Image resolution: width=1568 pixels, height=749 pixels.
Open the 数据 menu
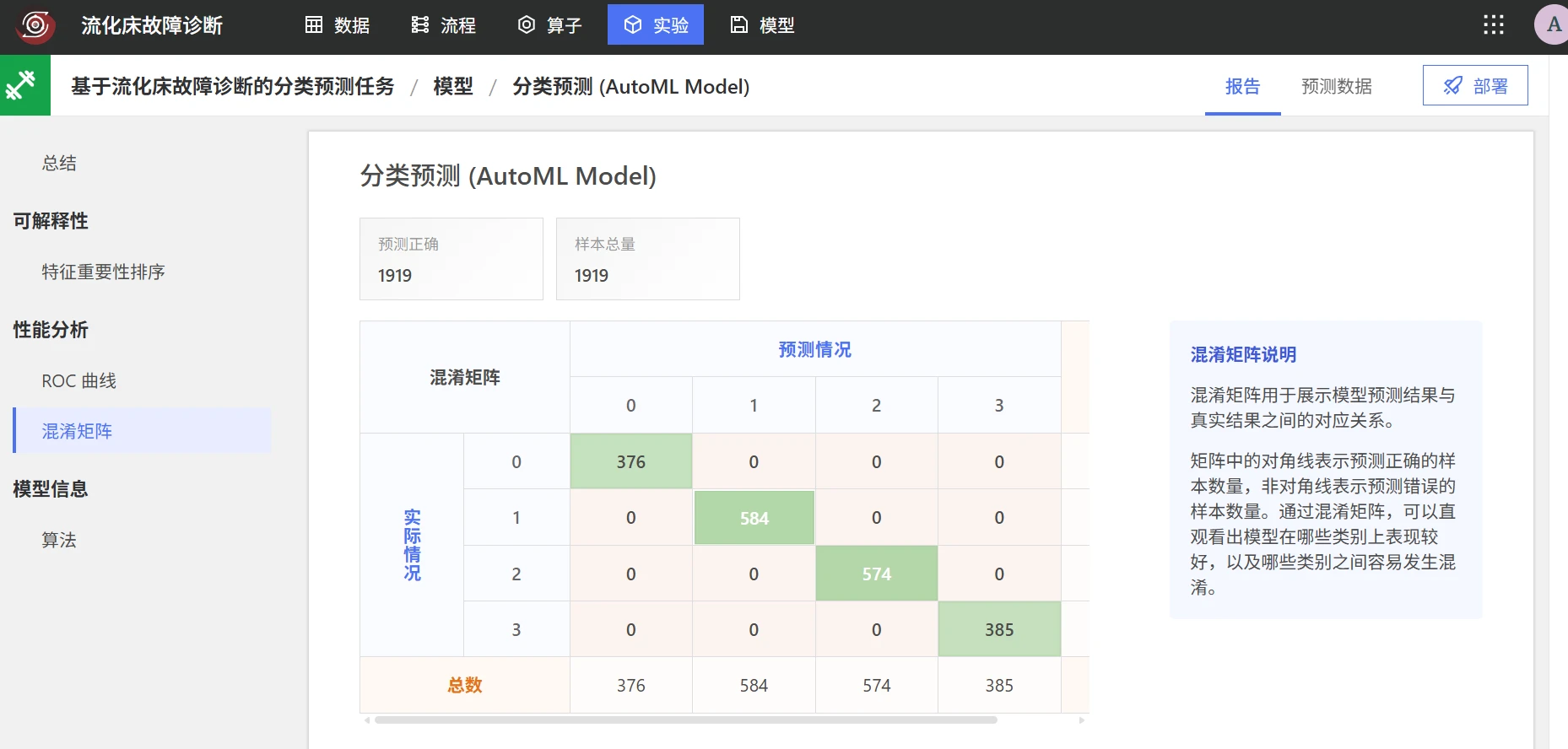338,25
